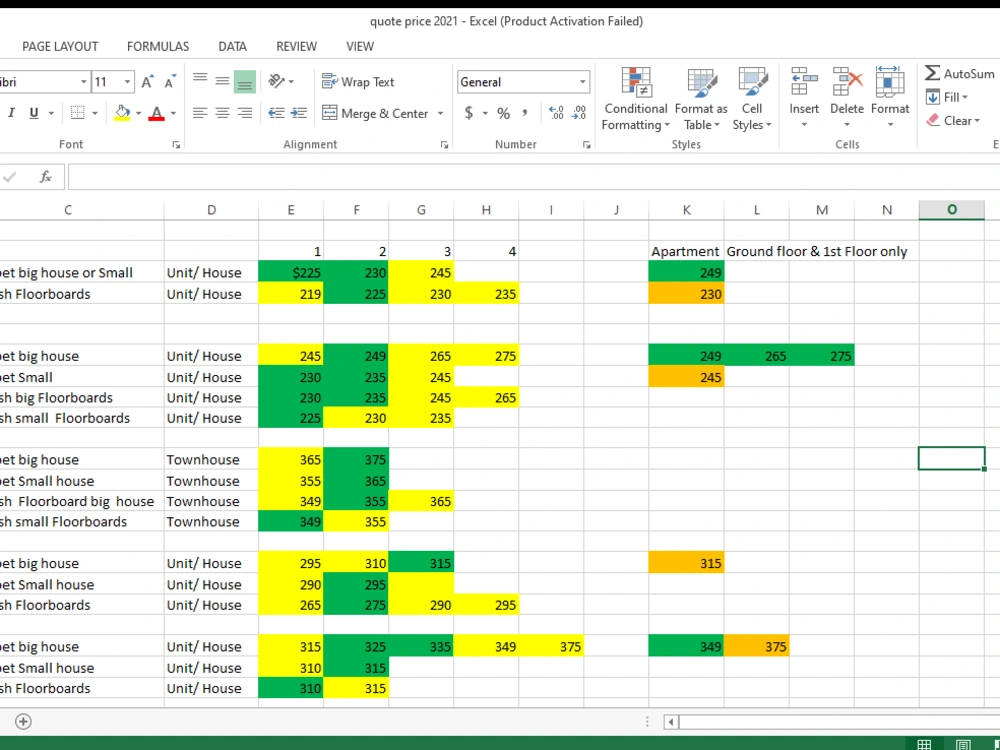Viewport: 1000px width, 750px height.
Task: Decrease cell indent
Action: 276,113
